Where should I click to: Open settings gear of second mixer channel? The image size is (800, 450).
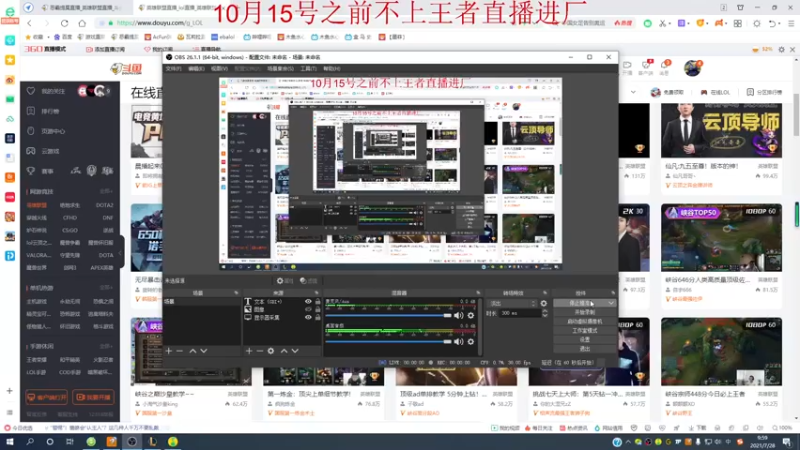pos(471,341)
